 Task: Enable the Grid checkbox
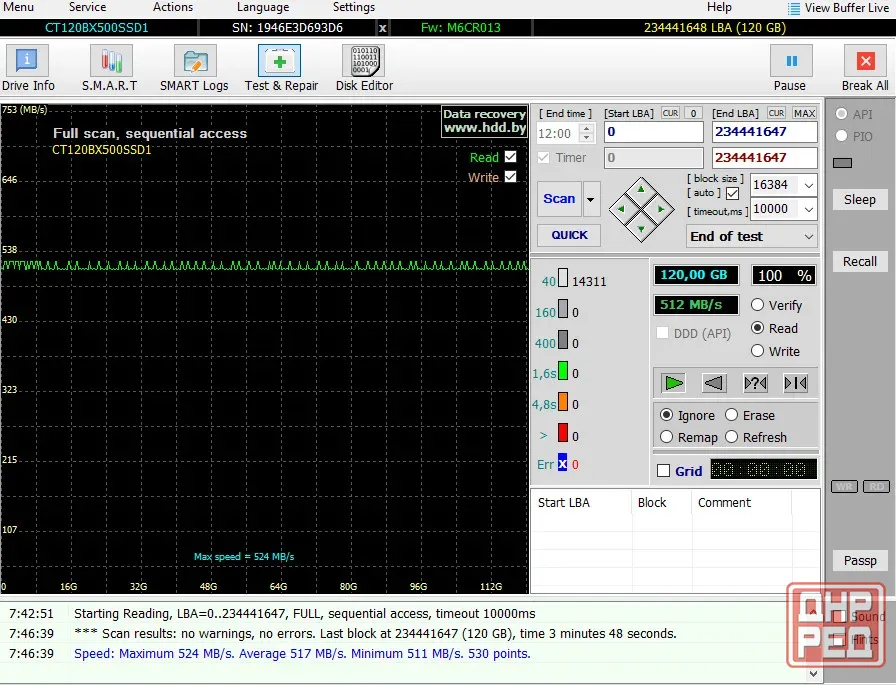coord(663,471)
